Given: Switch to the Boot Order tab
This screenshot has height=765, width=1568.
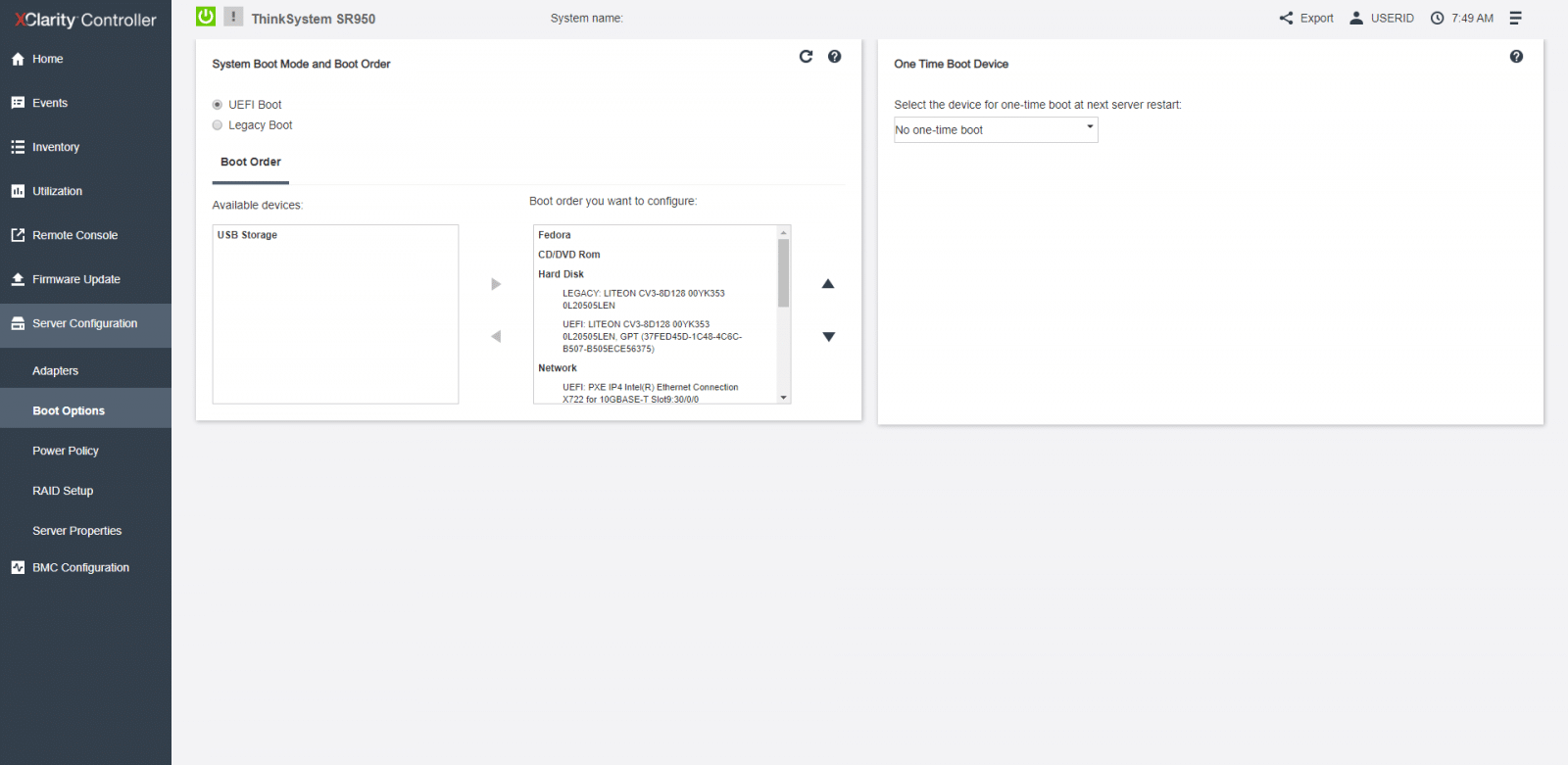Looking at the screenshot, I should point(251,163).
